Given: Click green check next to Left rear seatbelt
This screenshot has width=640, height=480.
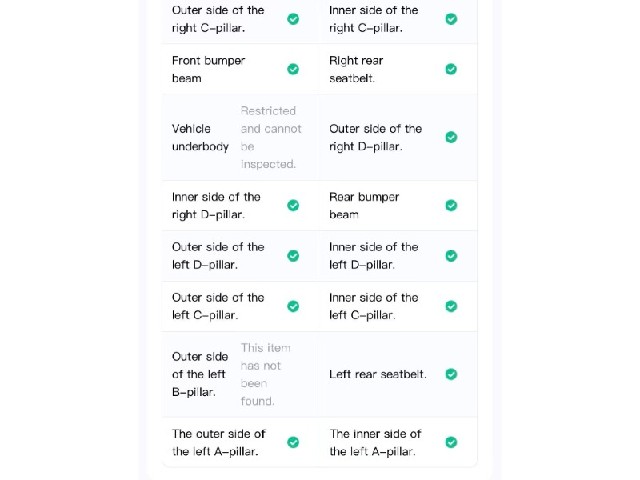Looking at the screenshot, I should point(451,374).
